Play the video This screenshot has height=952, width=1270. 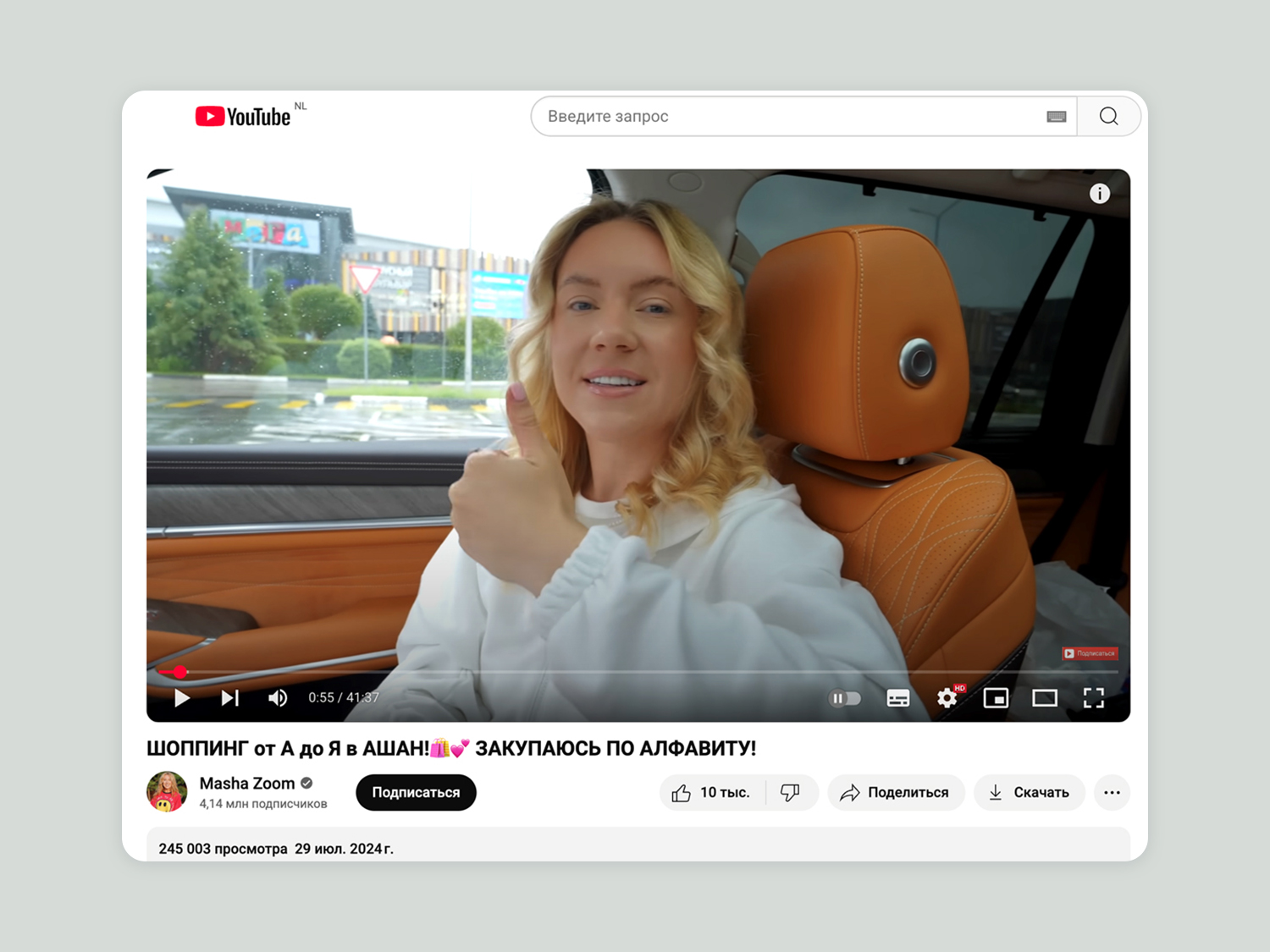pos(182,698)
